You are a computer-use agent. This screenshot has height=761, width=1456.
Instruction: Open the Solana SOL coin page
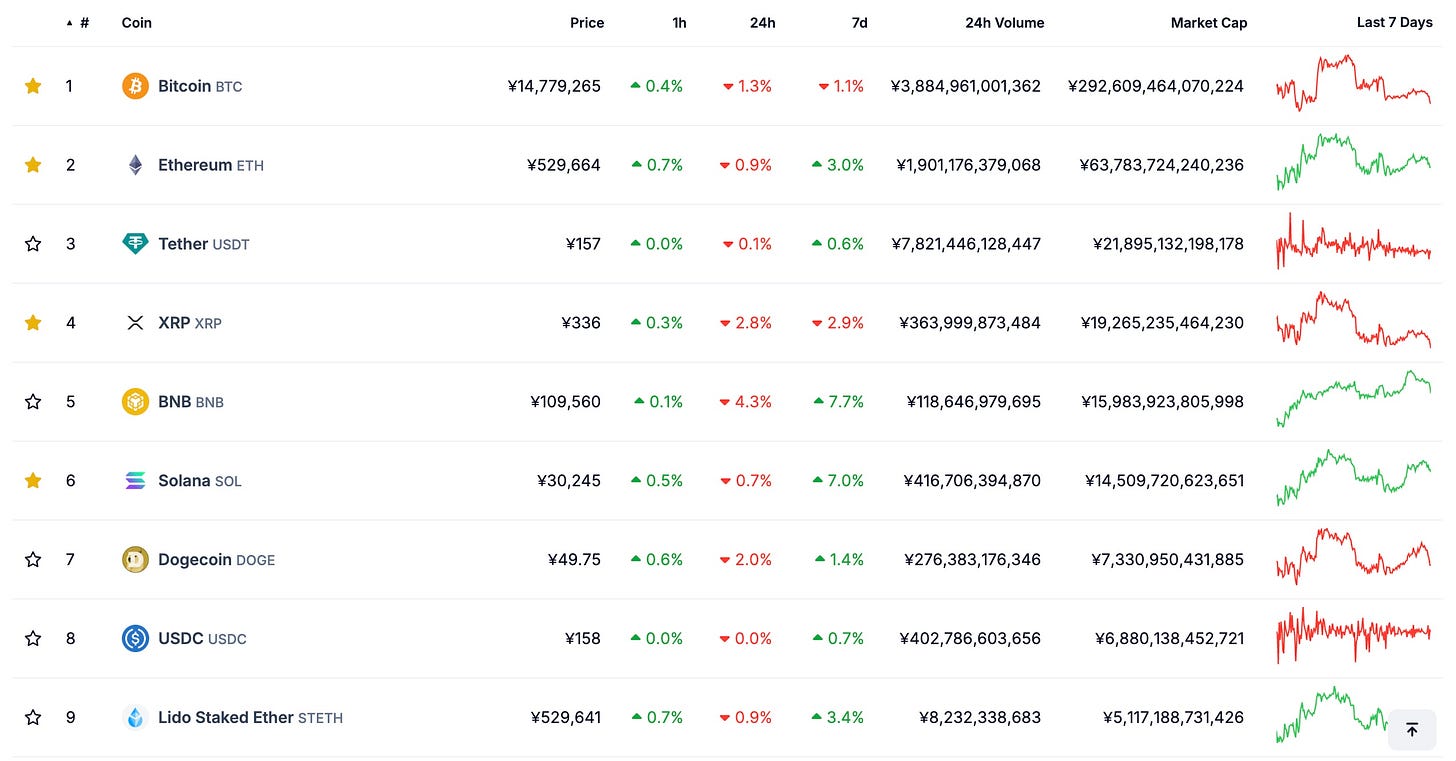200,481
